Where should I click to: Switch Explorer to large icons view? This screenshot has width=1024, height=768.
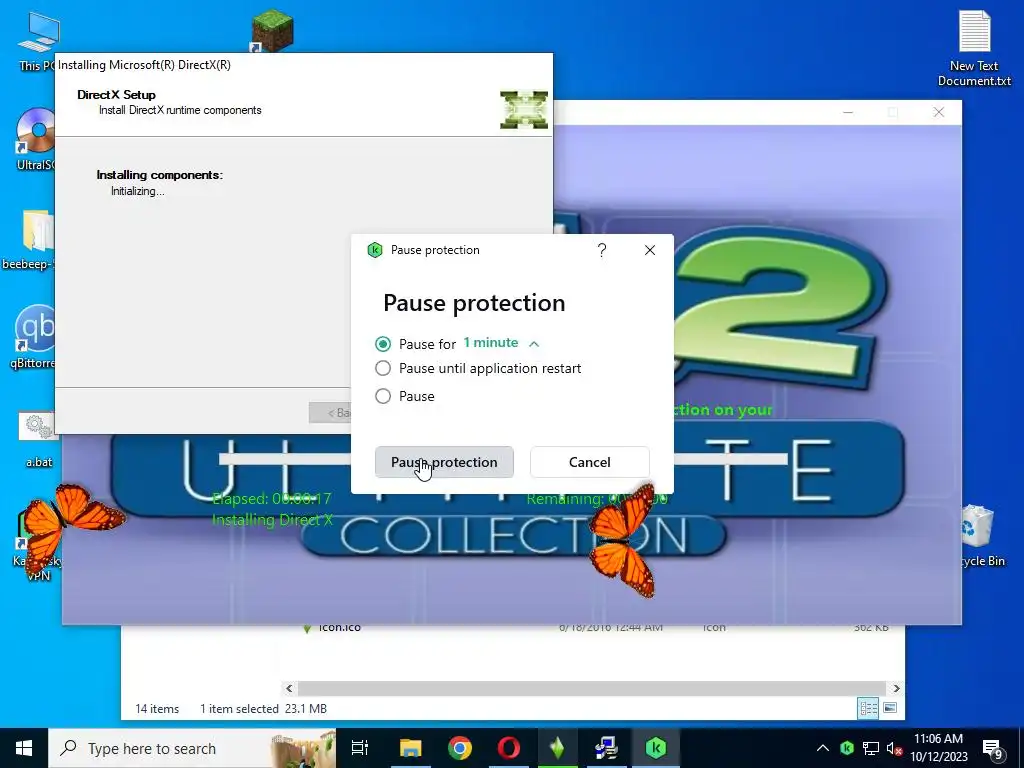pos(889,708)
